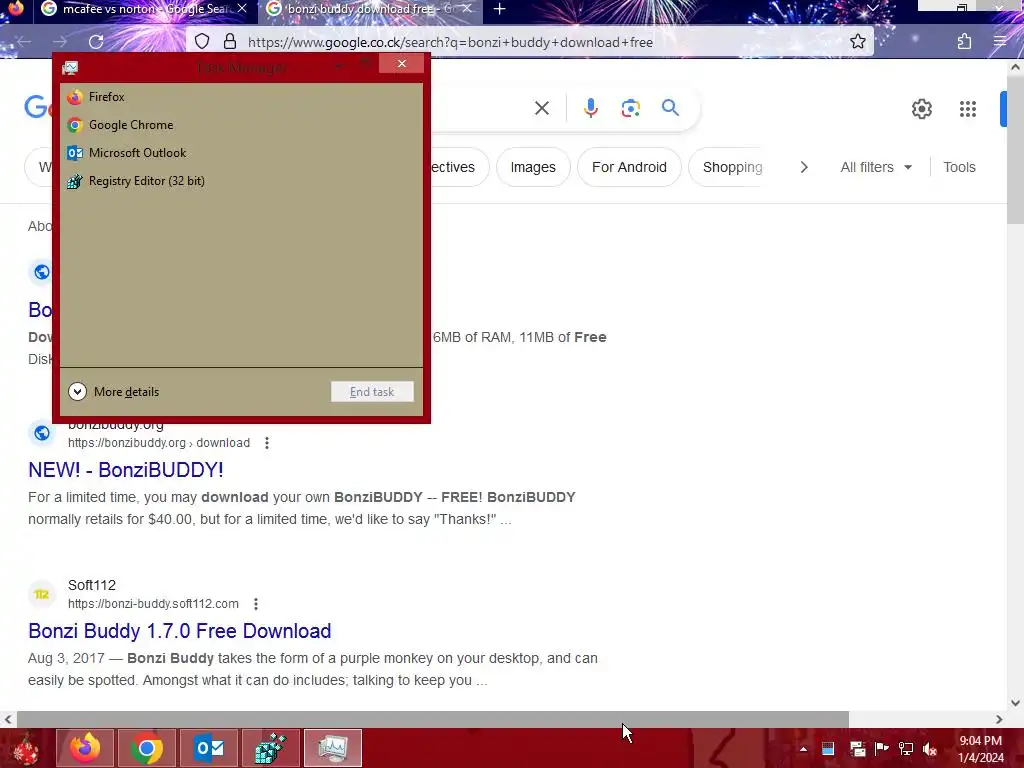Open Google quick settings gear
This screenshot has width=1024, height=768.
[x=921, y=109]
